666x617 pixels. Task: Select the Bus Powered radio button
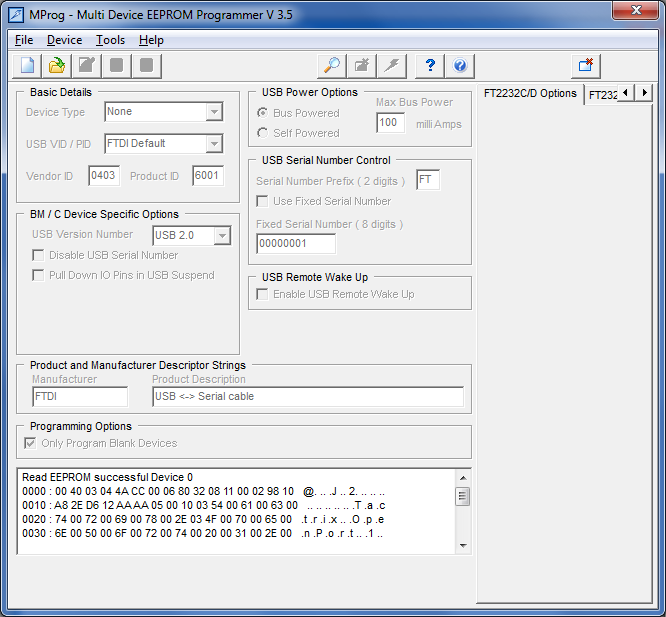click(x=263, y=113)
